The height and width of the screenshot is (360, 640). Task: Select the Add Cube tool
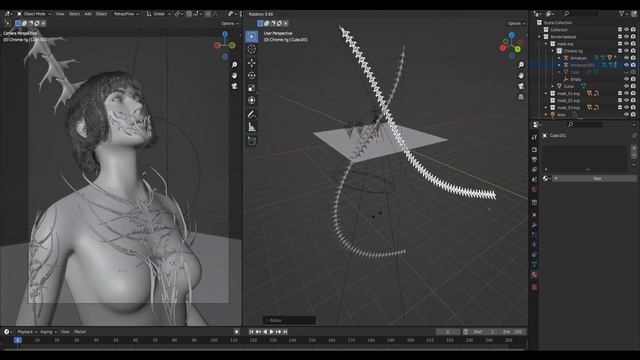(252, 141)
